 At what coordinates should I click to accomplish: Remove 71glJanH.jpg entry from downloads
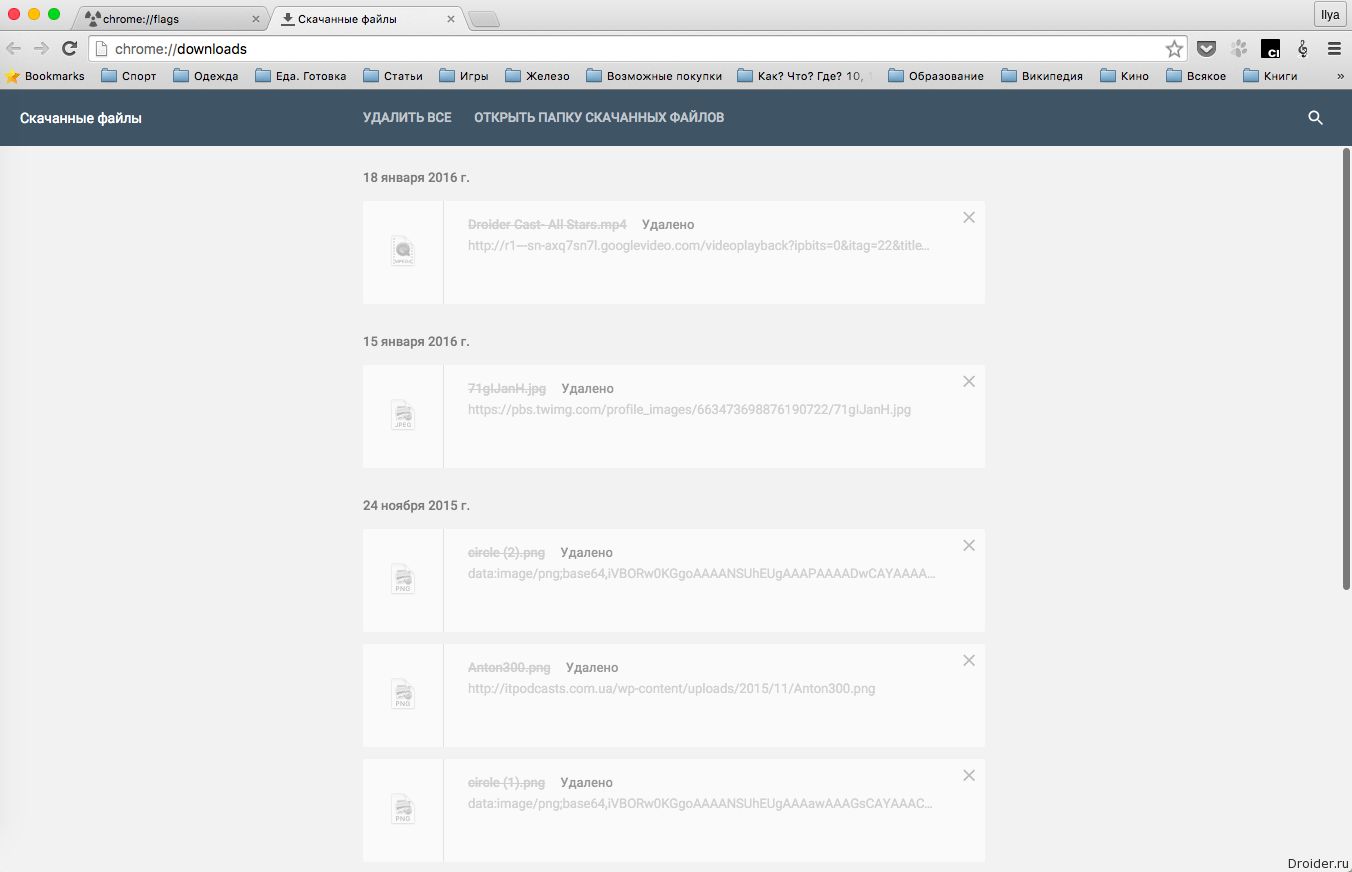click(x=968, y=382)
